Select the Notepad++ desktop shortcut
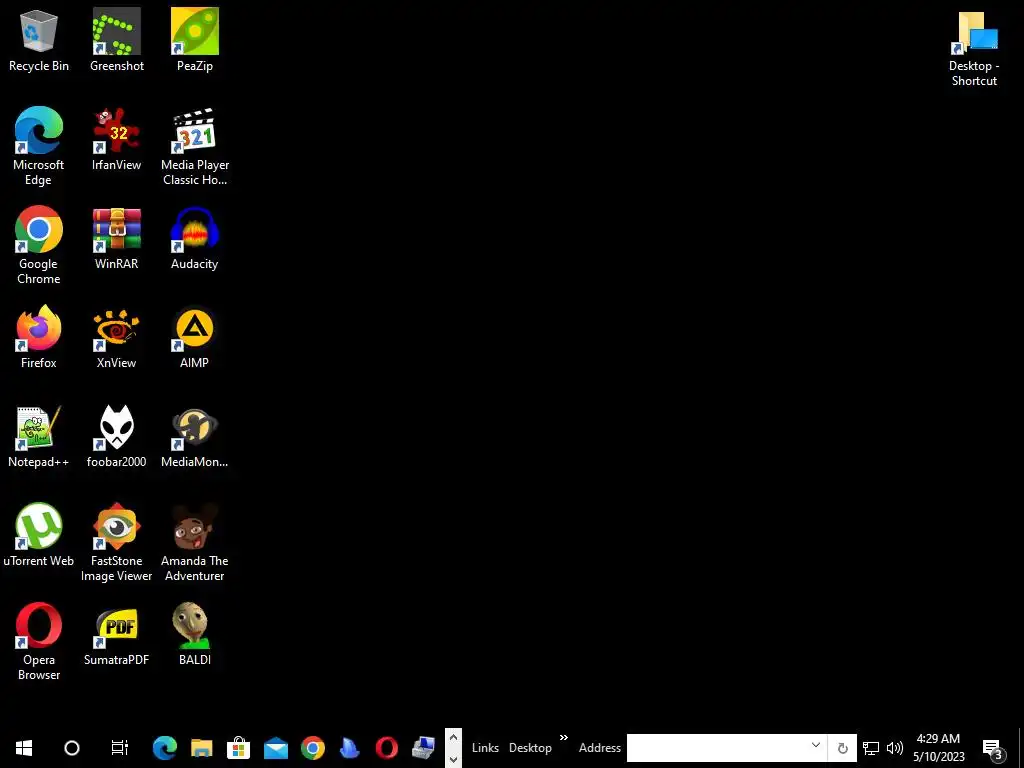 point(39,437)
